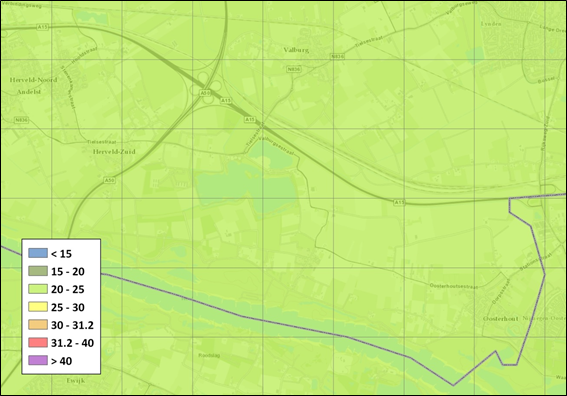567x396 pixels.
Task: Click the '> 40' legend label text
Action: click(x=61, y=361)
